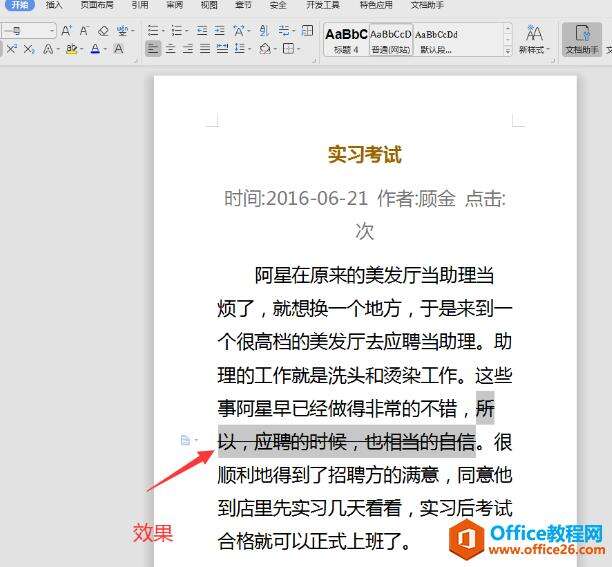The width and height of the screenshot is (612, 567).
Task: Toggle center alignment
Action: (171, 49)
